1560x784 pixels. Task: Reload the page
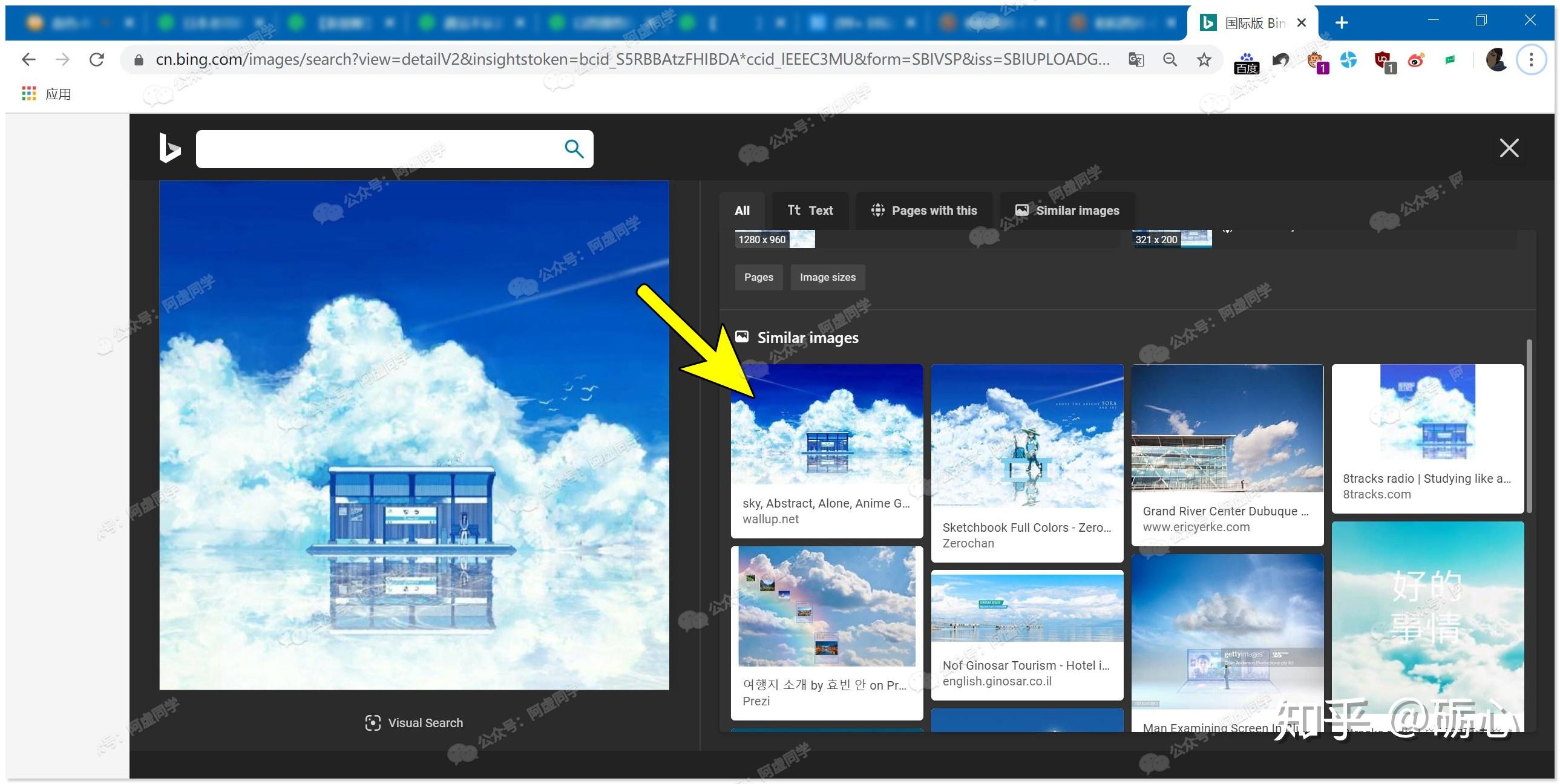click(x=97, y=59)
